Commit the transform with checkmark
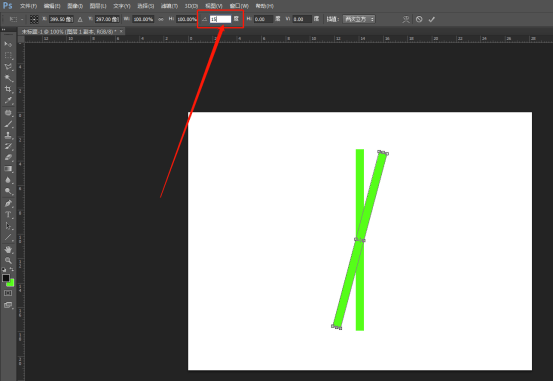 [x=431, y=19]
